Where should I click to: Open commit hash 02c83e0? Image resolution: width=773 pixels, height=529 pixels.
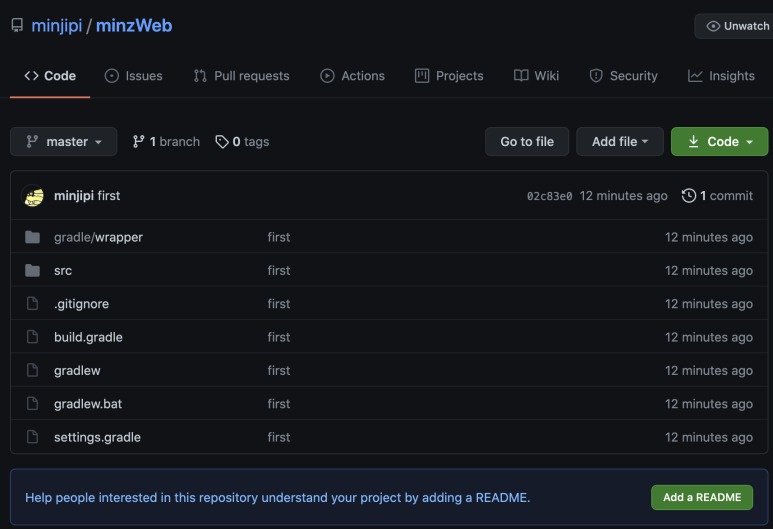(550, 196)
